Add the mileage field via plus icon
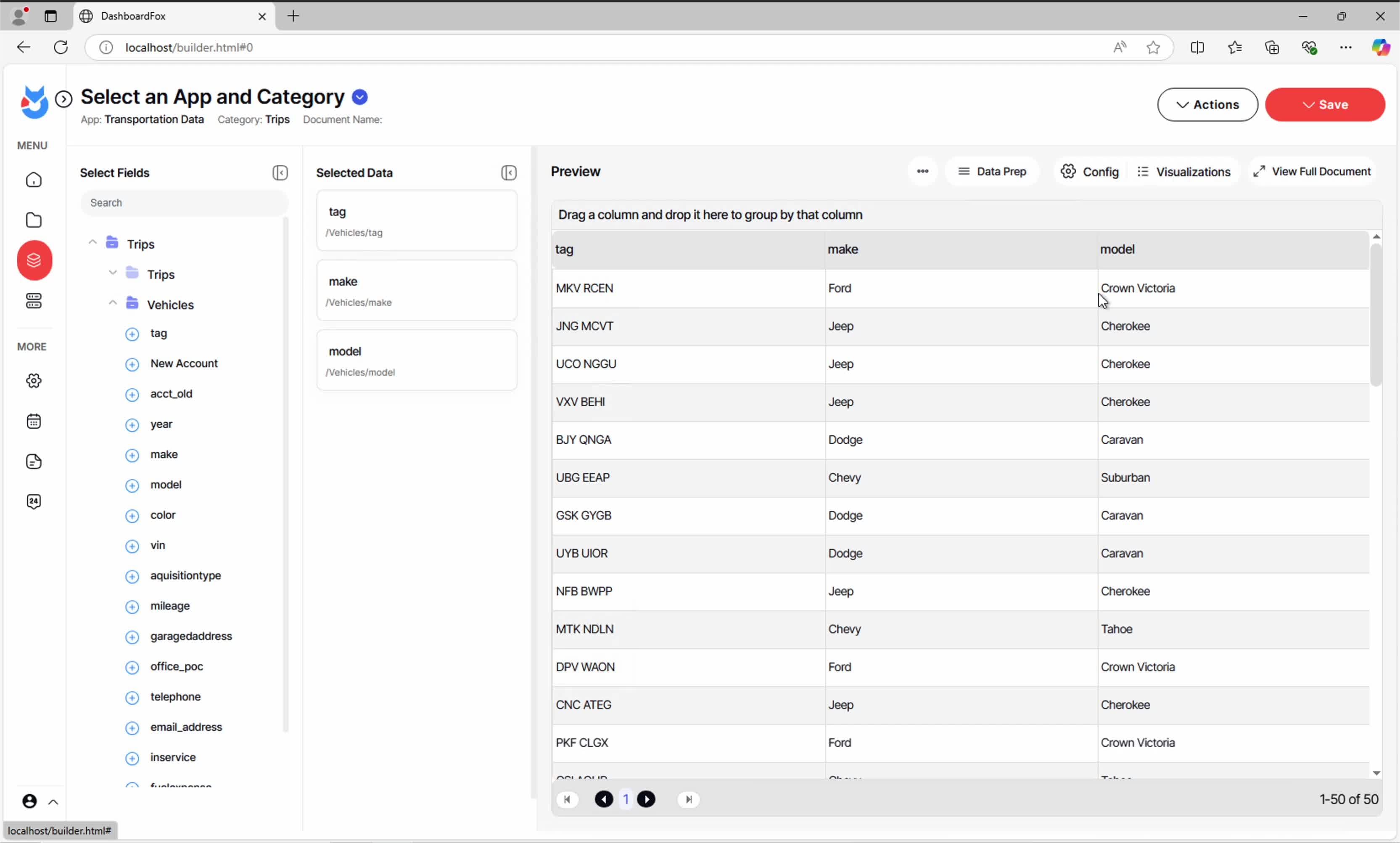 point(132,607)
